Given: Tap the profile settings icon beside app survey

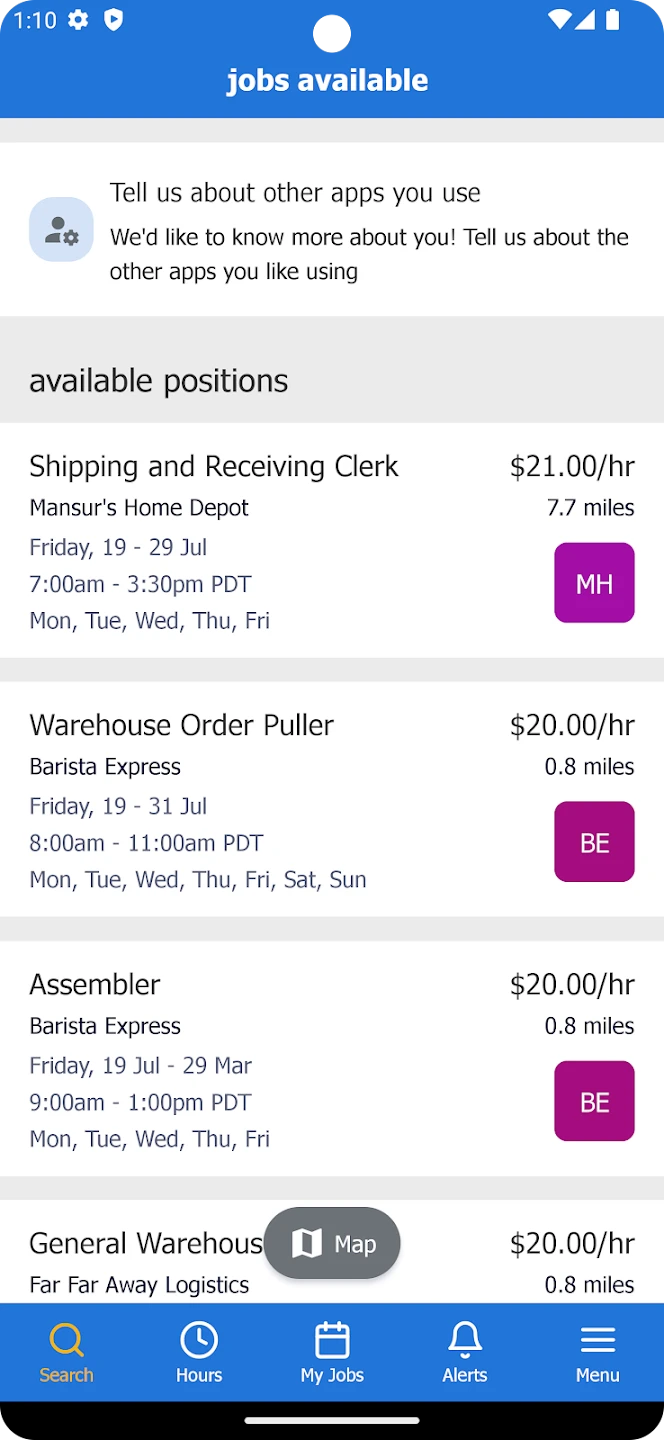Looking at the screenshot, I should point(61,230).
